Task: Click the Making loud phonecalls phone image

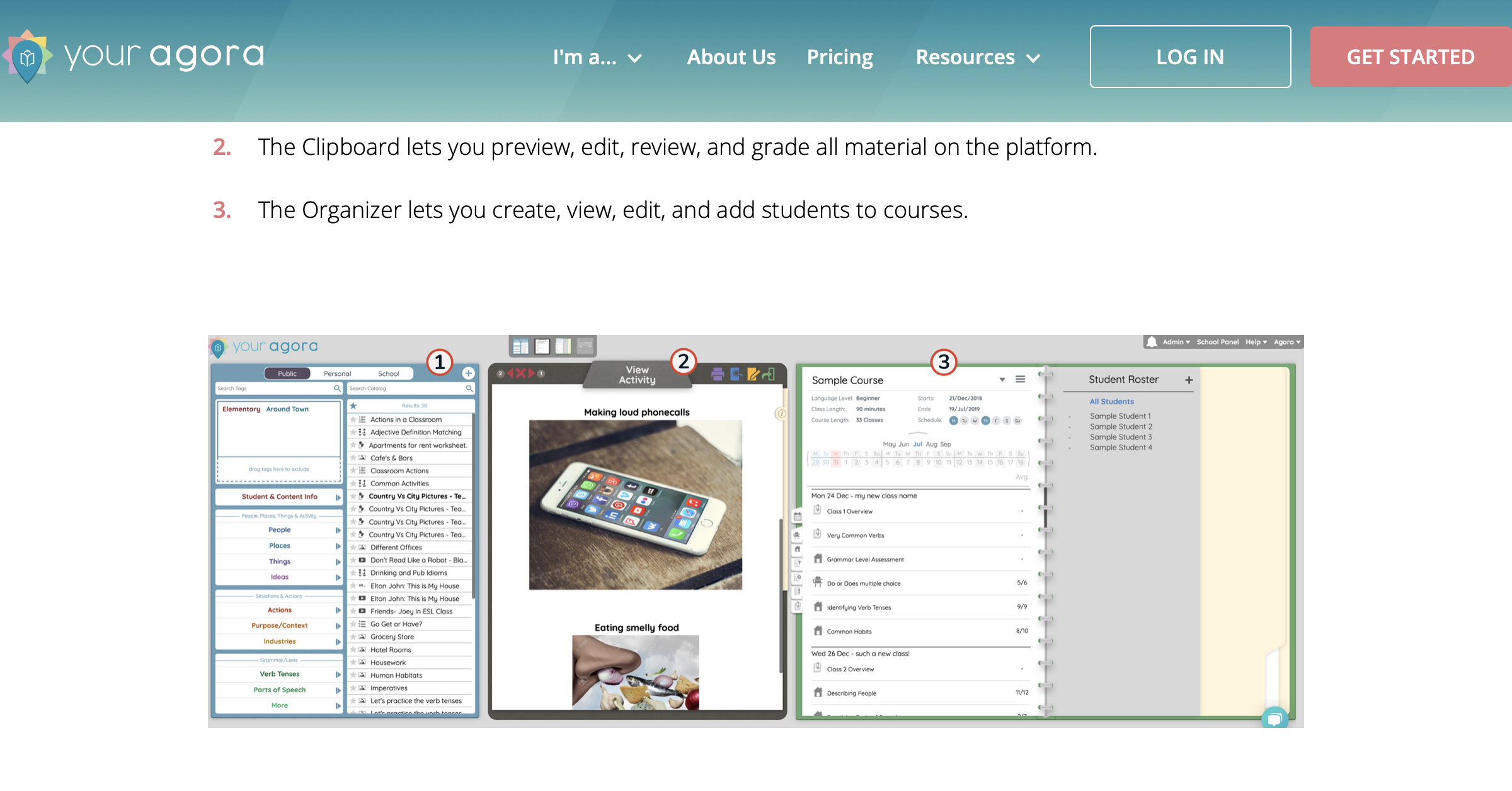Action: [635, 504]
